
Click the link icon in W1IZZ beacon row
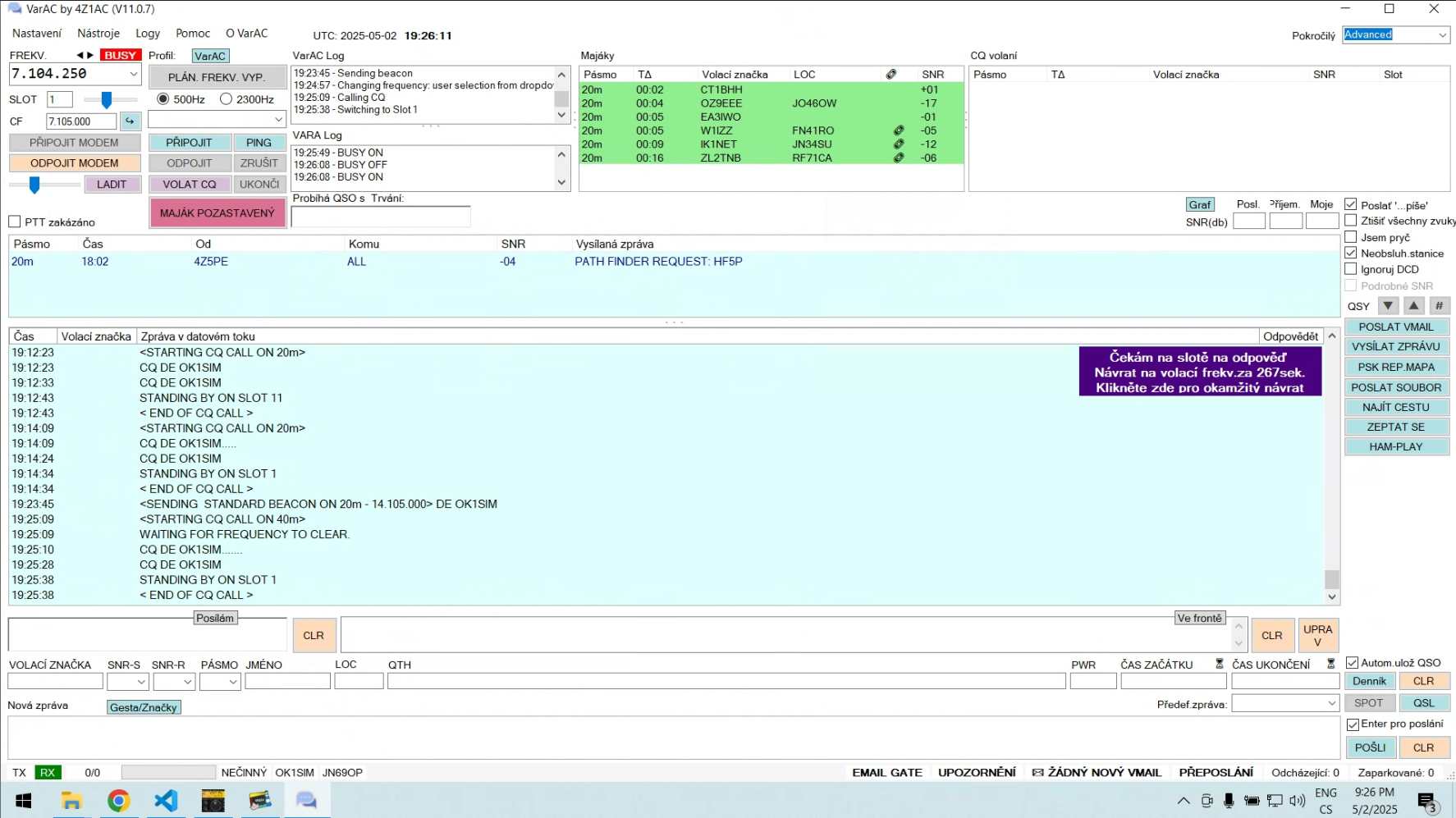(899, 130)
